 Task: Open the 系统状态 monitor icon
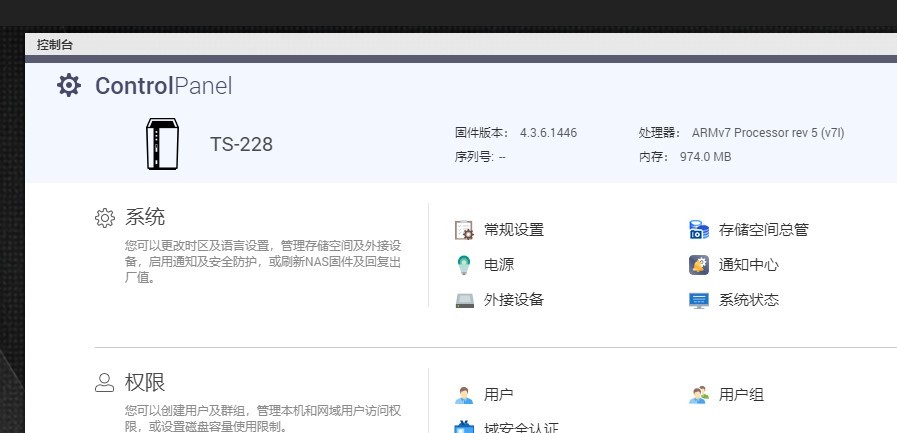tap(699, 300)
